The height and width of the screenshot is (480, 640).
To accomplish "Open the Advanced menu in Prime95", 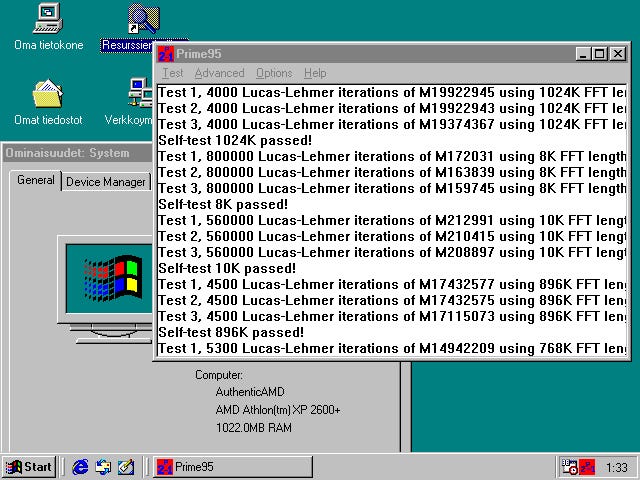I will tap(219, 73).
